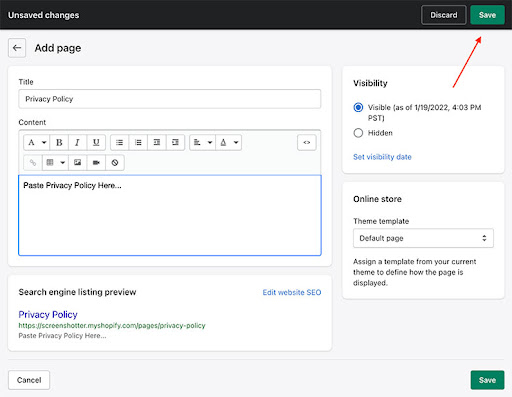Image resolution: width=512 pixels, height=397 pixels.
Task: Click the Privacy Policy title field
Action: (x=170, y=99)
